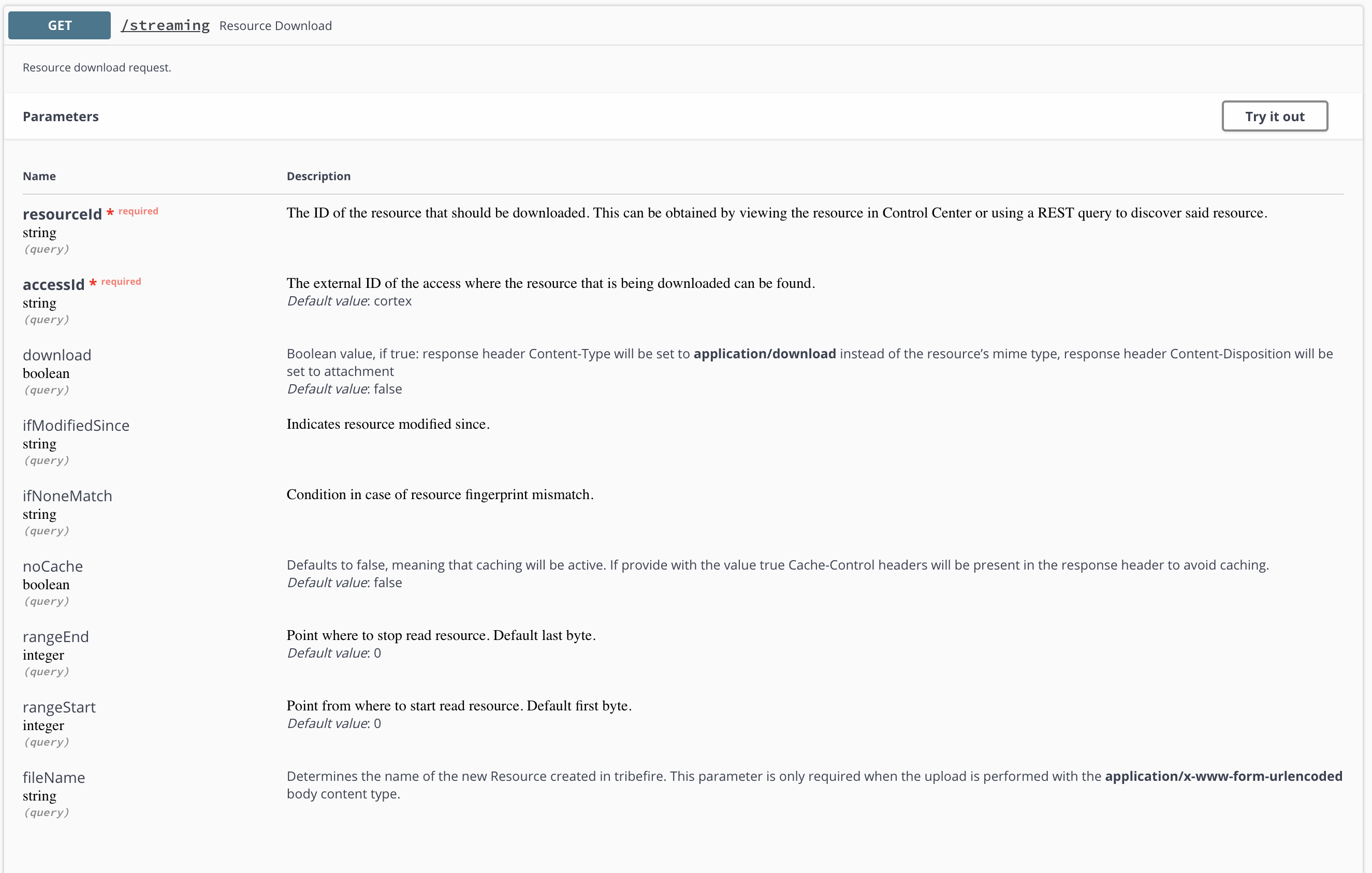Collapse the operation via the GET badge
The width and height of the screenshot is (1372, 873).
59,26
